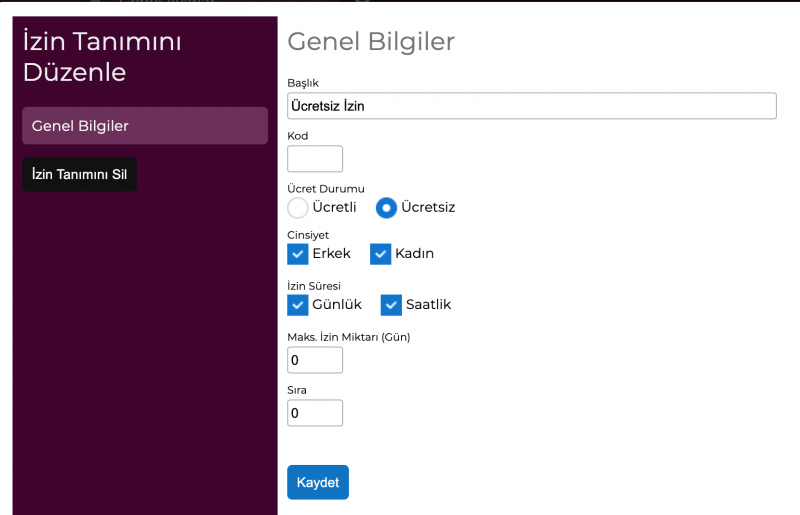This screenshot has height=515, width=800.
Task: Toggle the Saatlik checkbox
Action: (391, 305)
